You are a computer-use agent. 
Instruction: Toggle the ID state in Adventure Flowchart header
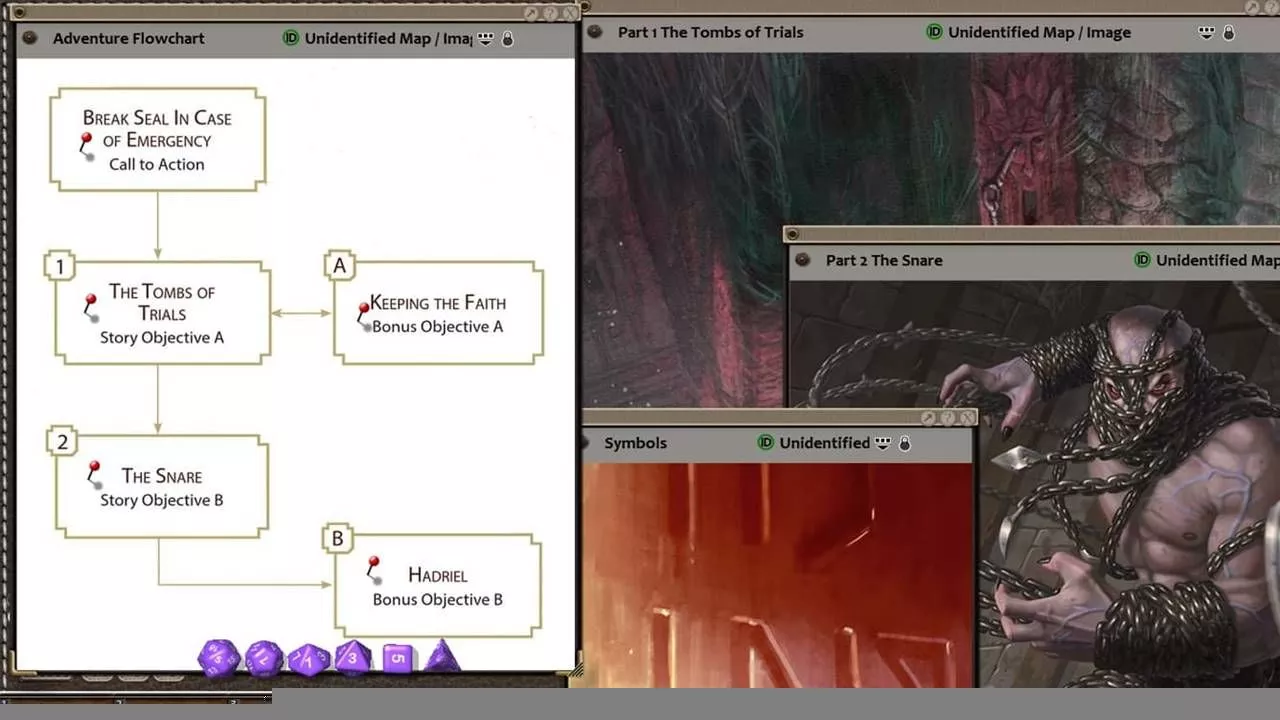291,38
